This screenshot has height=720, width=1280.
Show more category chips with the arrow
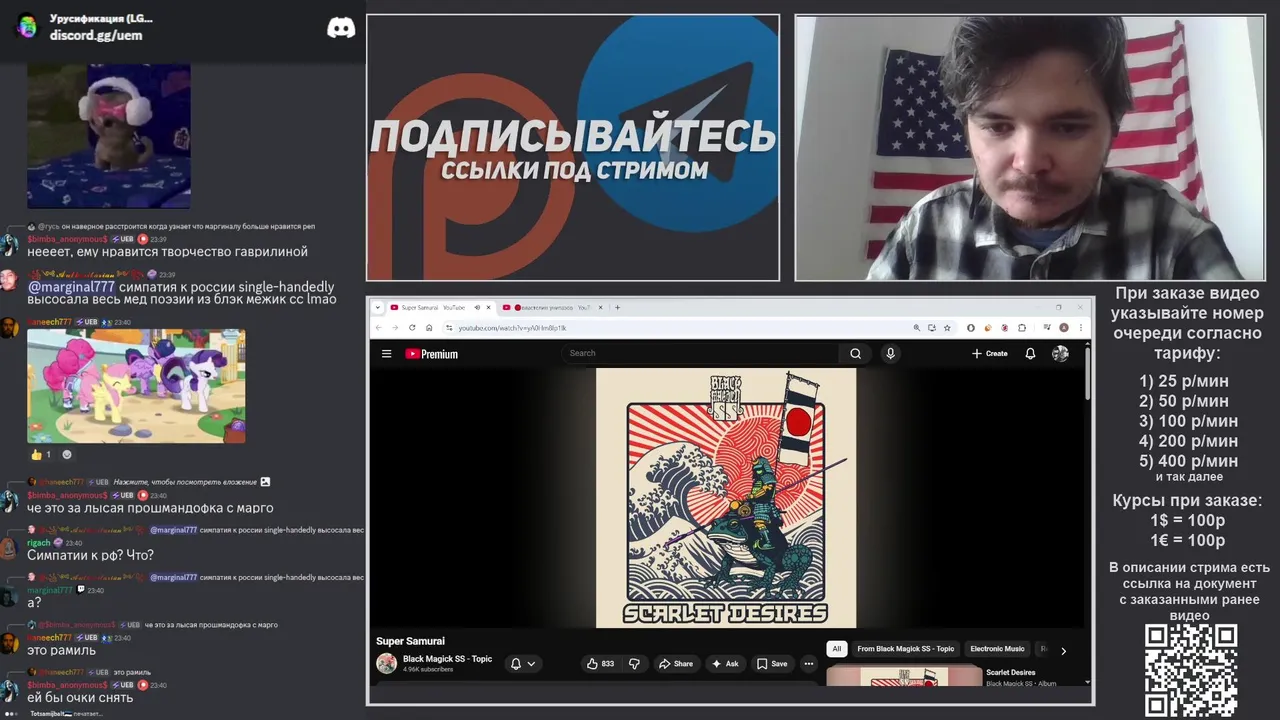pyautogui.click(x=1063, y=650)
